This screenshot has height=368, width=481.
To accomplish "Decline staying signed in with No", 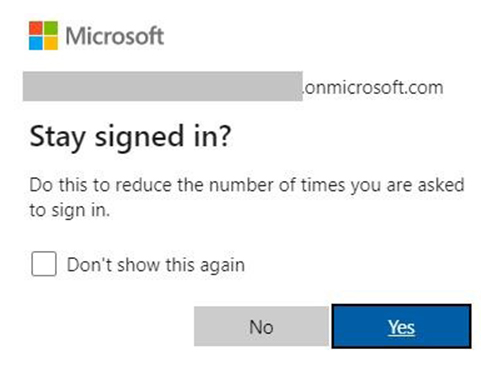I will coord(261,326).
